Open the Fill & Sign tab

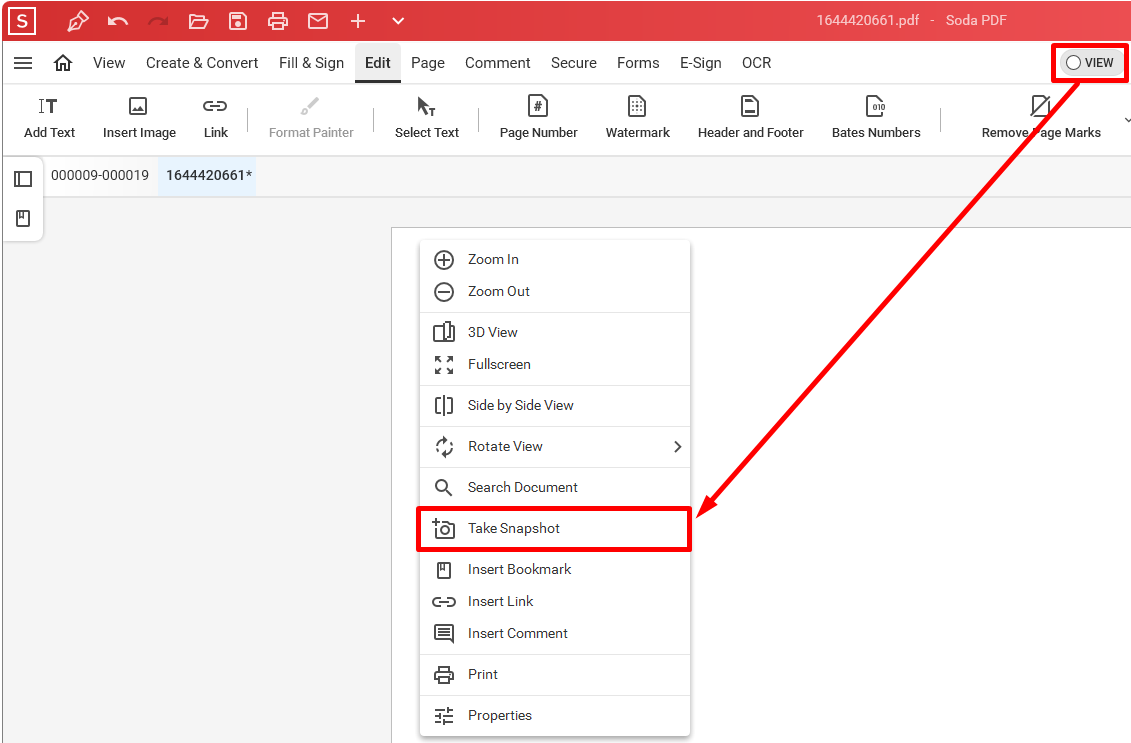pos(312,63)
